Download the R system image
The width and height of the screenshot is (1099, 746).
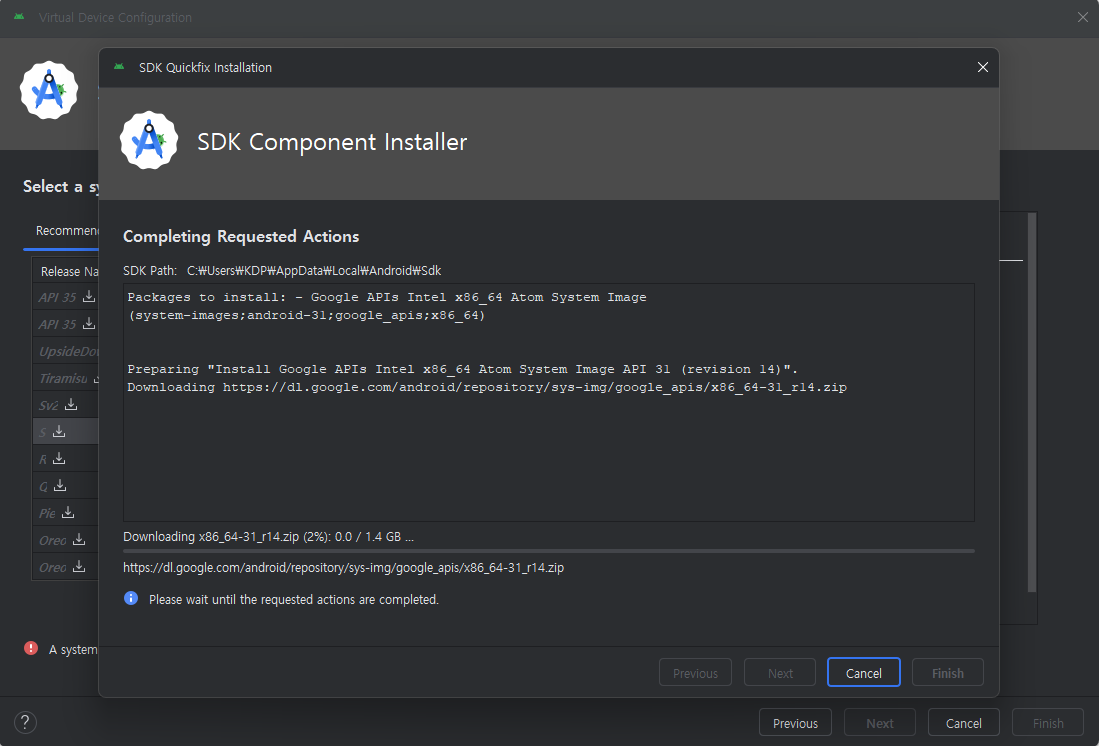[59, 459]
